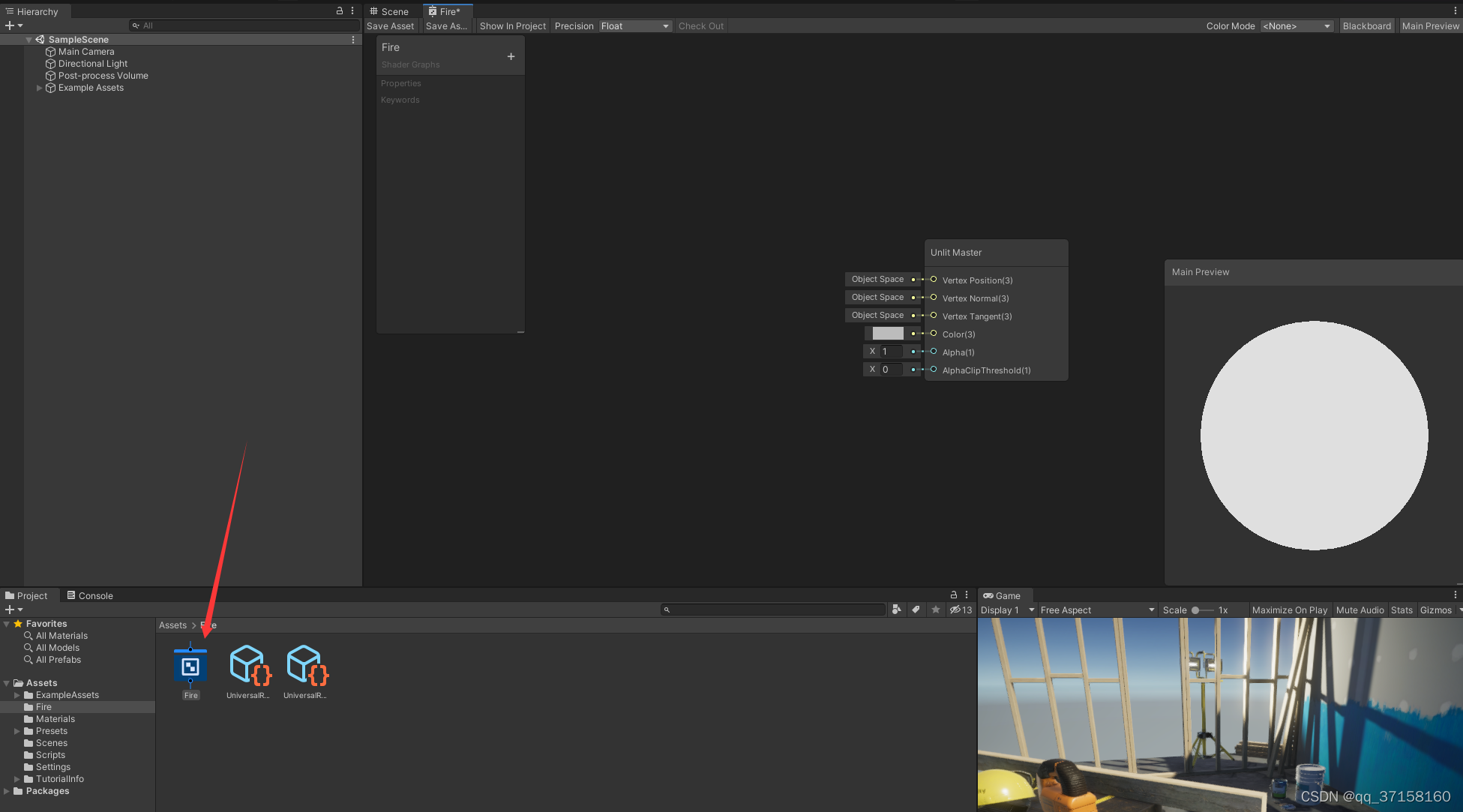The image size is (1463, 812).
Task: Open the SampleScene three-dot options menu
Action: point(353,39)
